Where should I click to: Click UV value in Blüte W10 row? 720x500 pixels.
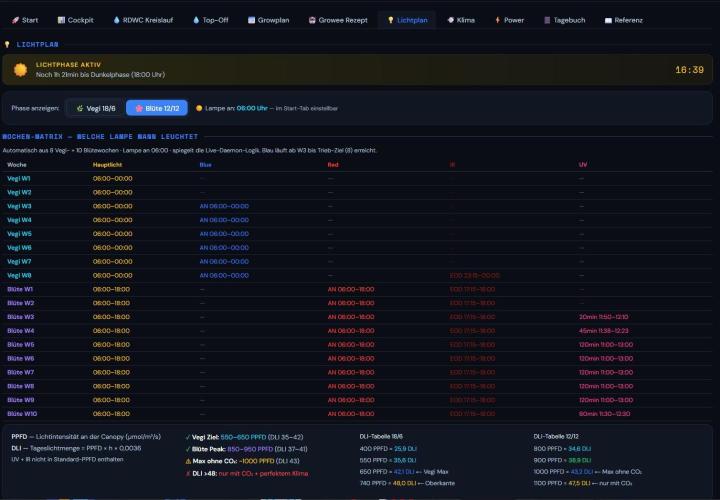pyautogui.click(x=604, y=414)
